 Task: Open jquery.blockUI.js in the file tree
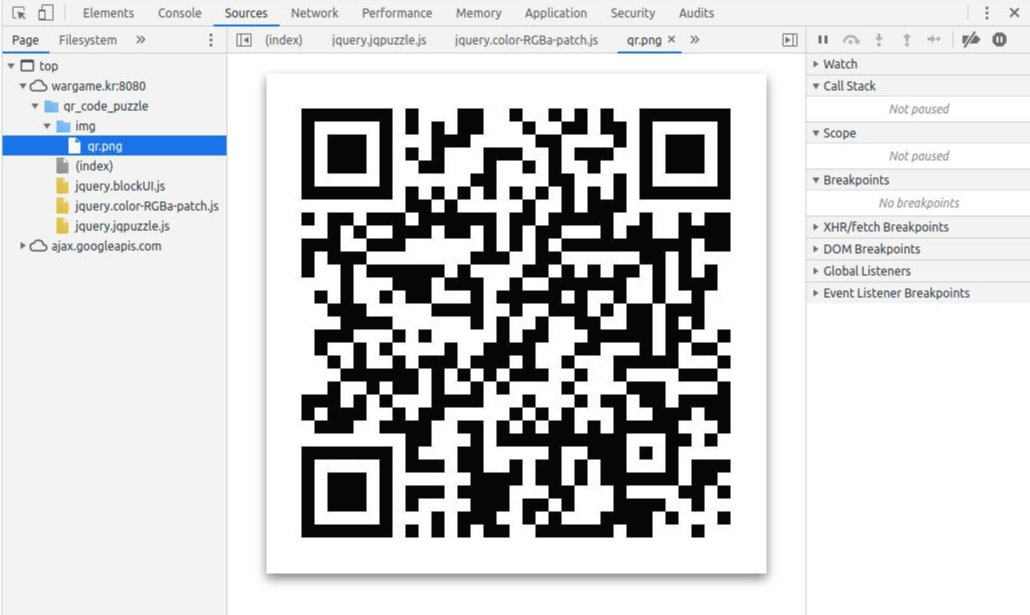[120, 186]
